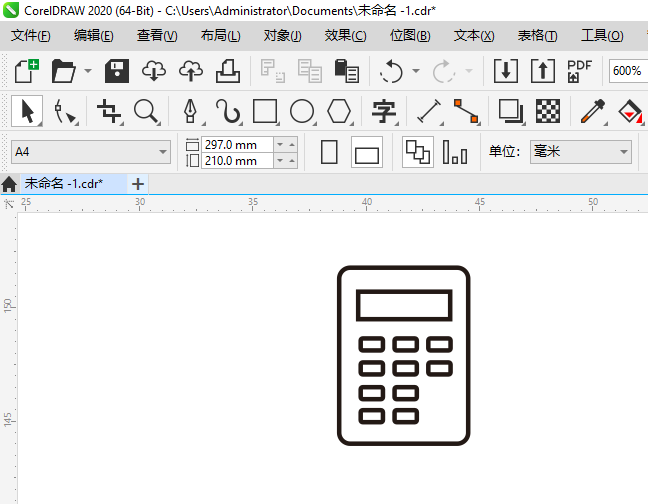The width and height of the screenshot is (648, 504).
Task: Open the 布局(L) menu
Action: [220, 36]
